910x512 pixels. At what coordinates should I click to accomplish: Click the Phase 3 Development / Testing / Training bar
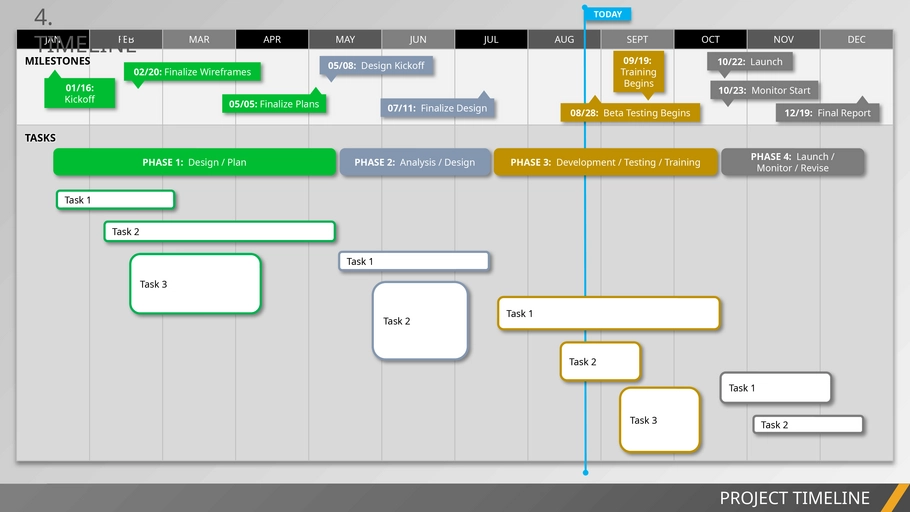[x=605, y=162]
